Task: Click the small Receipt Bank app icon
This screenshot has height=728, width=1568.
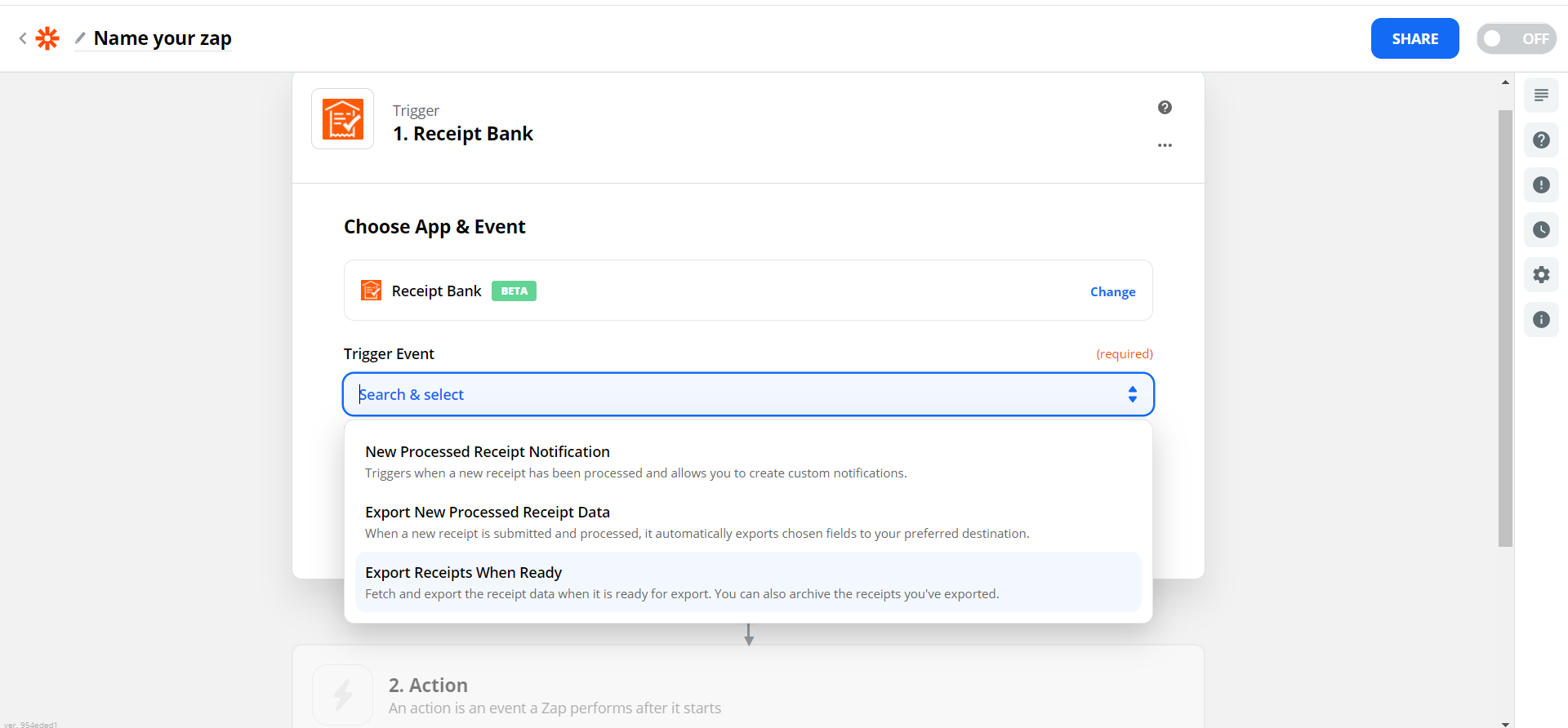Action: (x=372, y=291)
